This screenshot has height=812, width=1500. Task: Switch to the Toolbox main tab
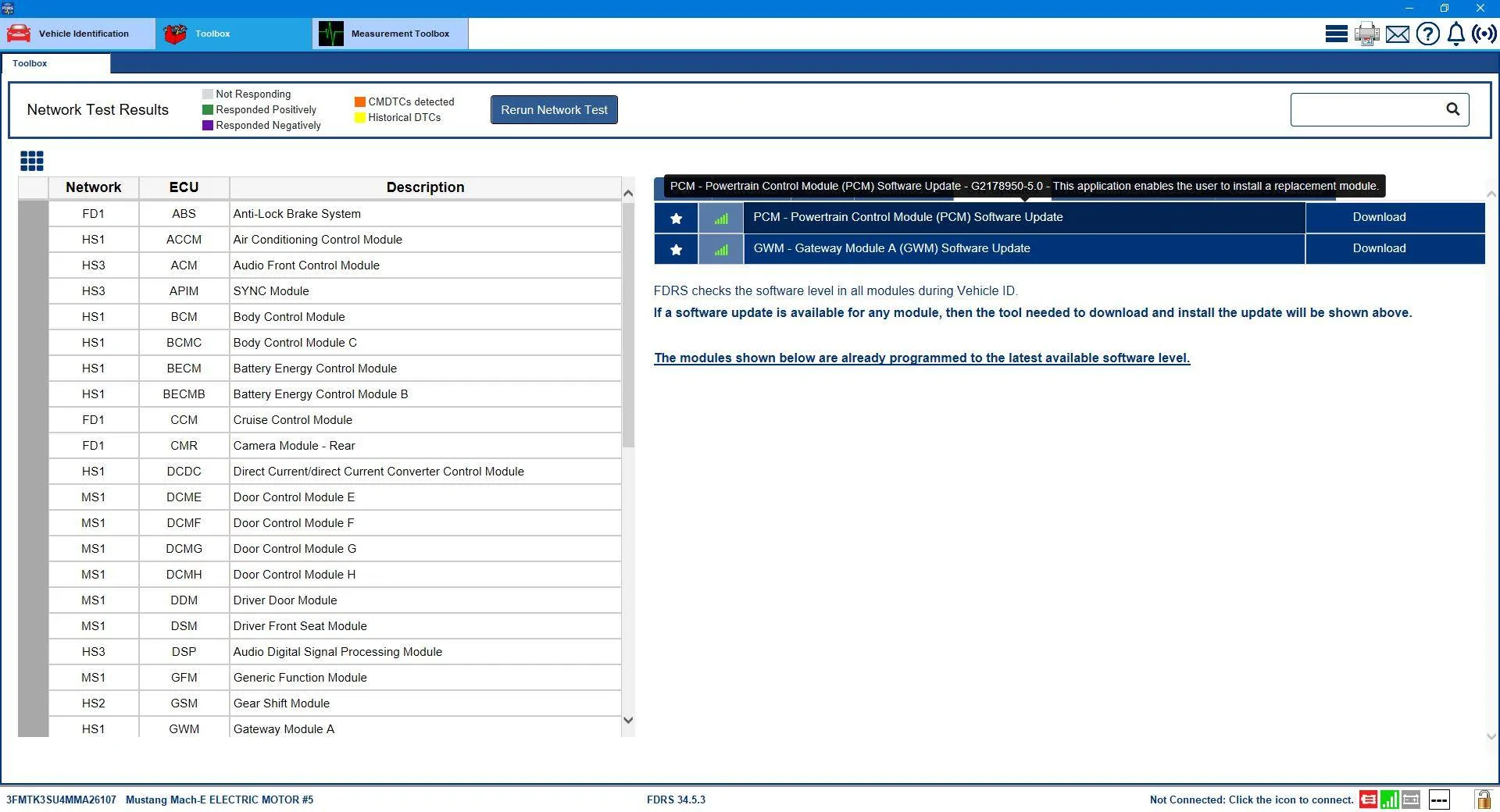coord(234,34)
